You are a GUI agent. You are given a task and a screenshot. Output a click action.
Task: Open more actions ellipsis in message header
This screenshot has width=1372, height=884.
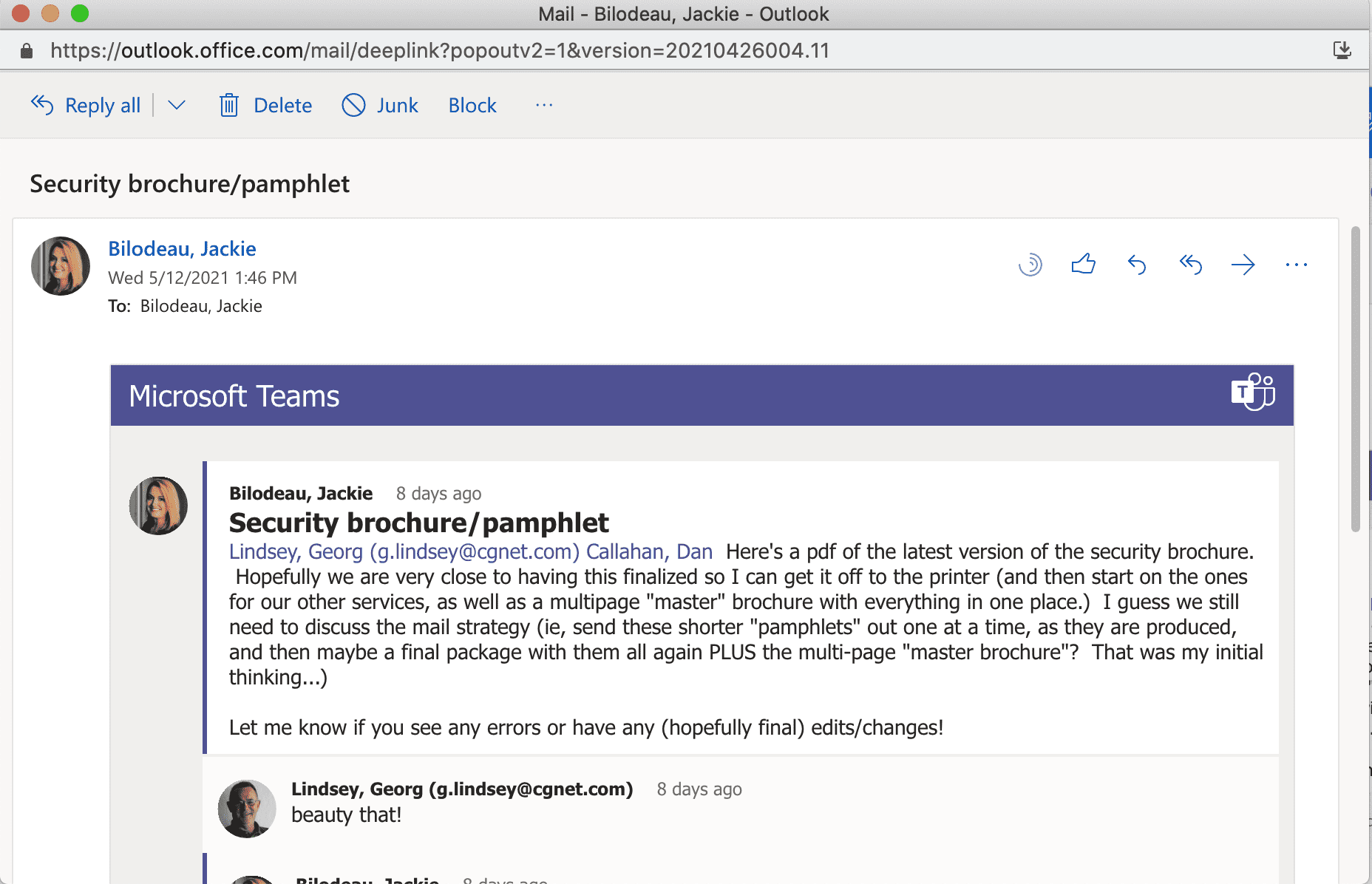1296,264
